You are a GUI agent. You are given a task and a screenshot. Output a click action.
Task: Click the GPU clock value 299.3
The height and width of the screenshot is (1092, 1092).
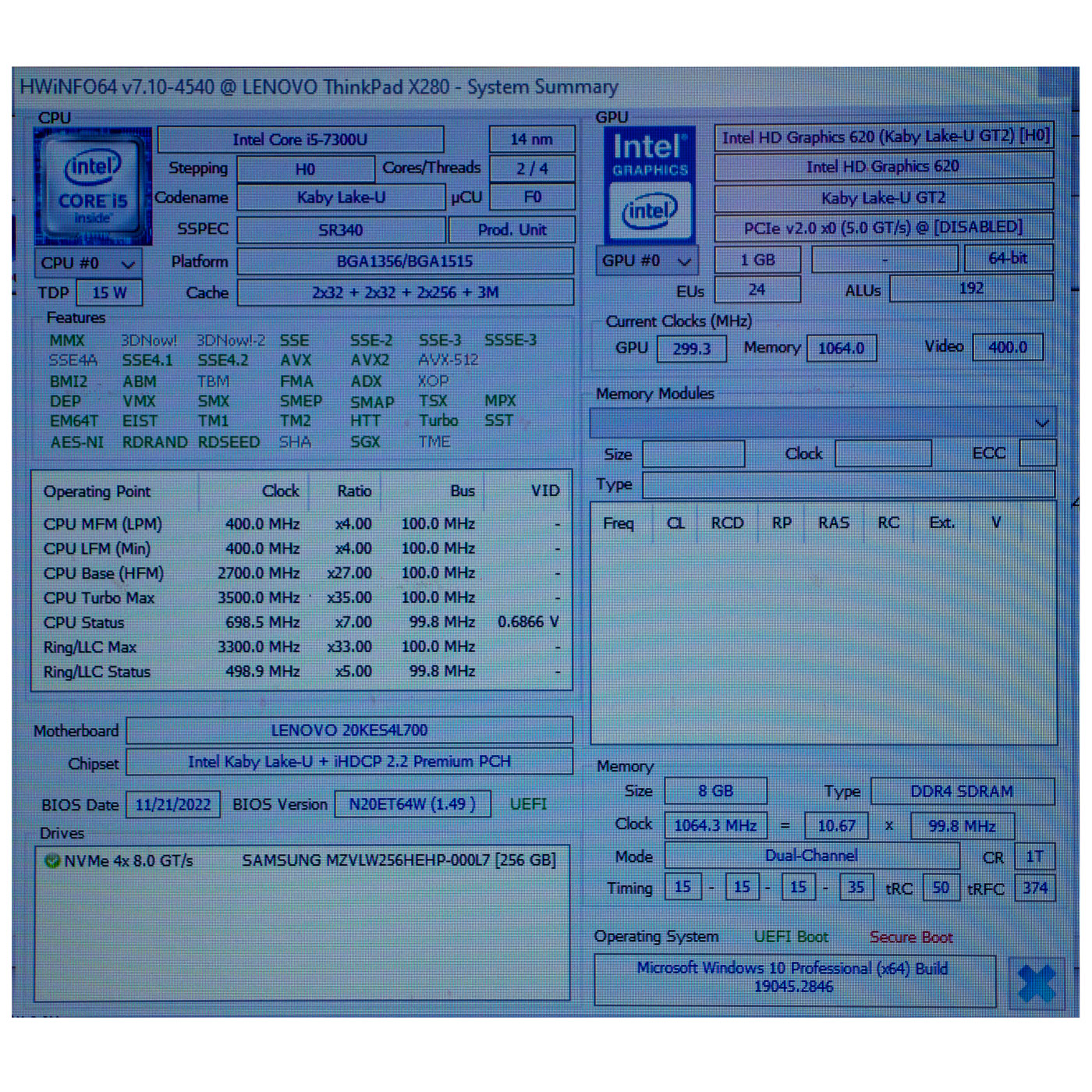[692, 349]
